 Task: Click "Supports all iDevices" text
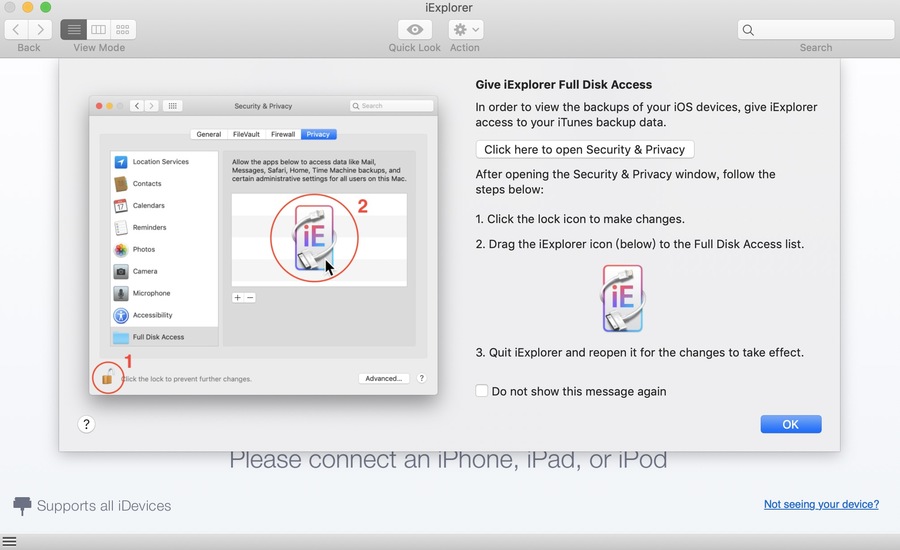104,506
